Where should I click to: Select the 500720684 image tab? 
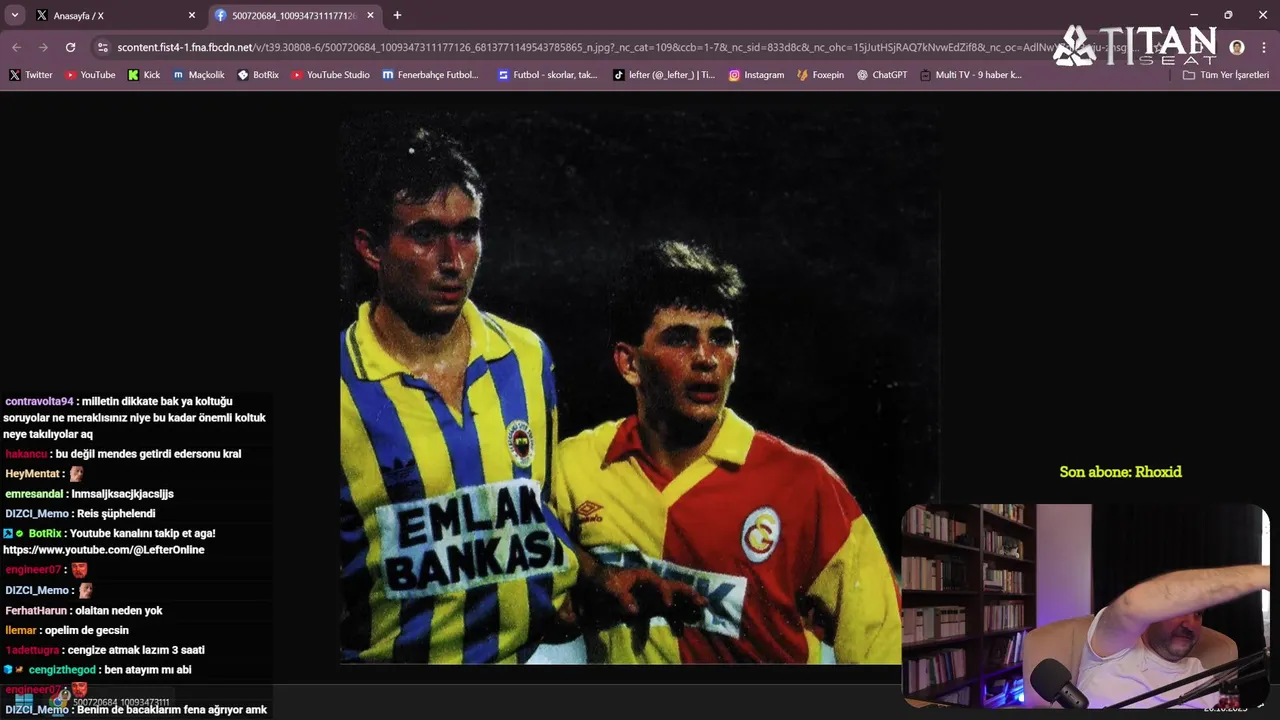click(294, 15)
